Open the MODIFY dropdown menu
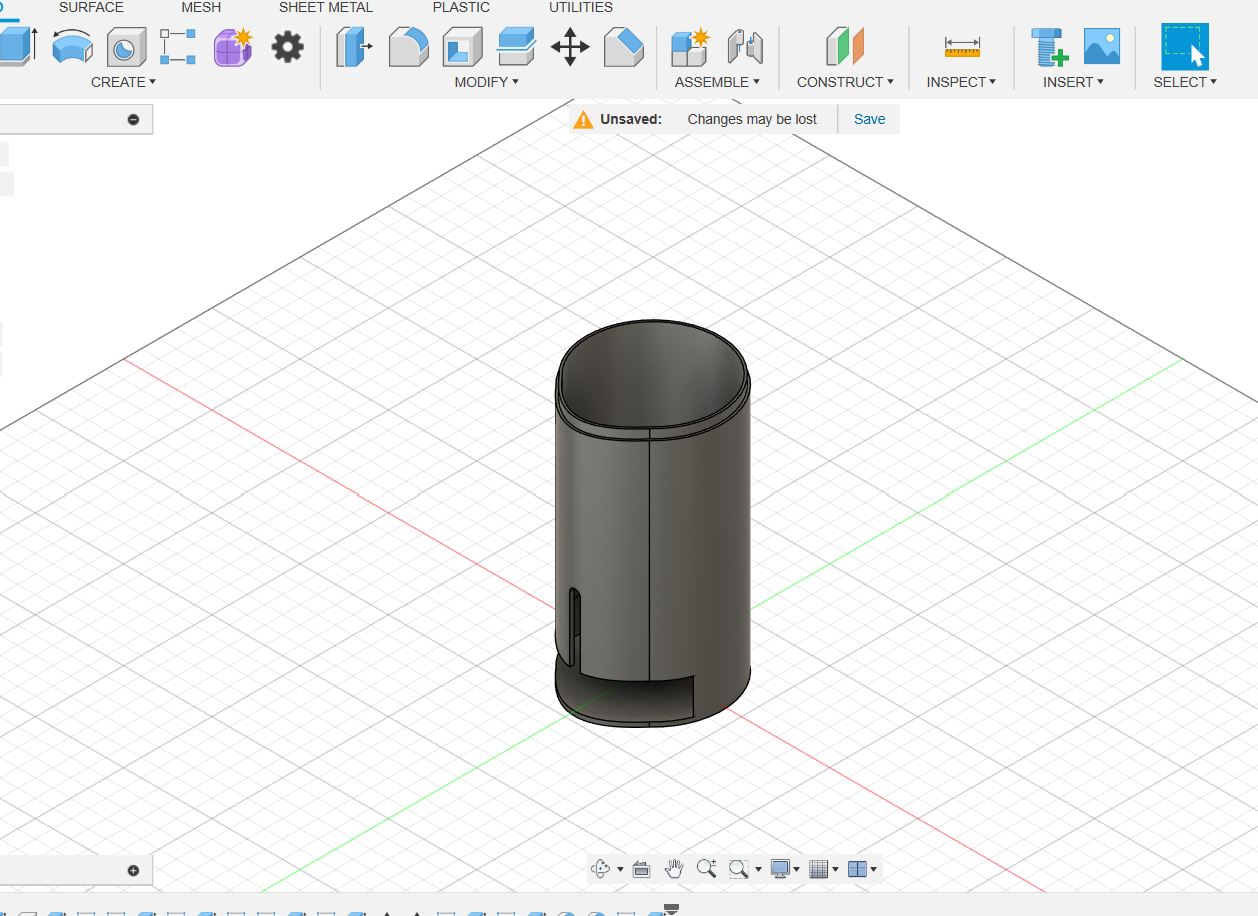The height and width of the screenshot is (916, 1258). pos(486,82)
